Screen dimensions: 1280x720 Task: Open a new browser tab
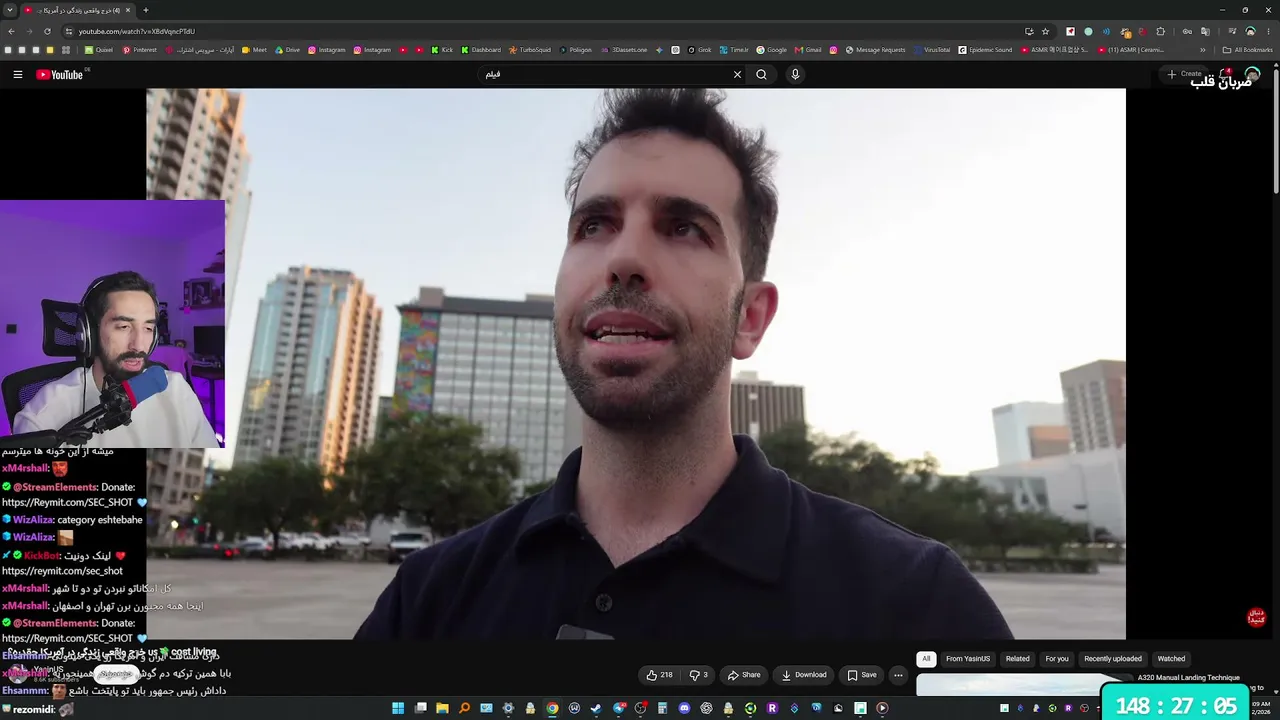pos(145,10)
